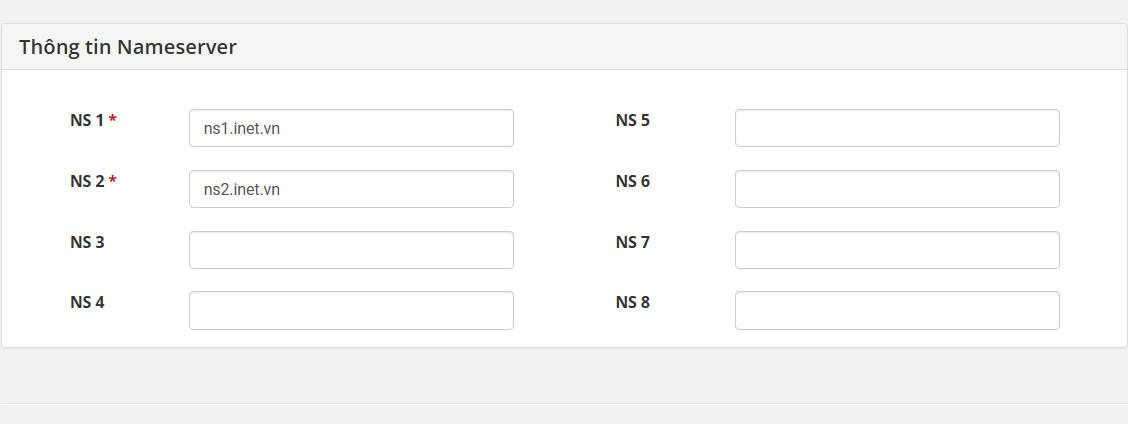Select the NS 6 nameserver text box

897,189
